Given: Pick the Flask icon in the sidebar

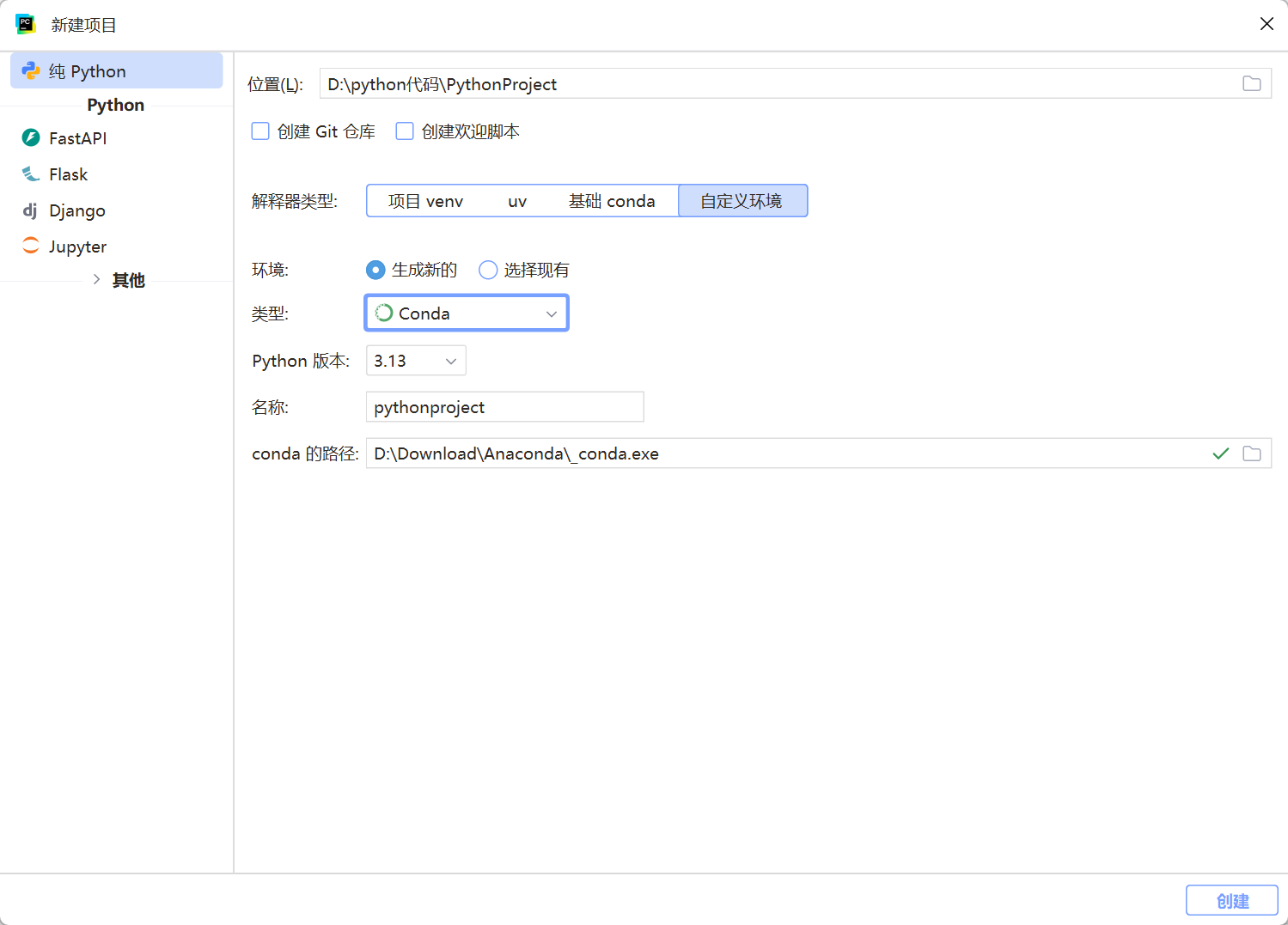Looking at the screenshot, I should (x=31, y=174).
